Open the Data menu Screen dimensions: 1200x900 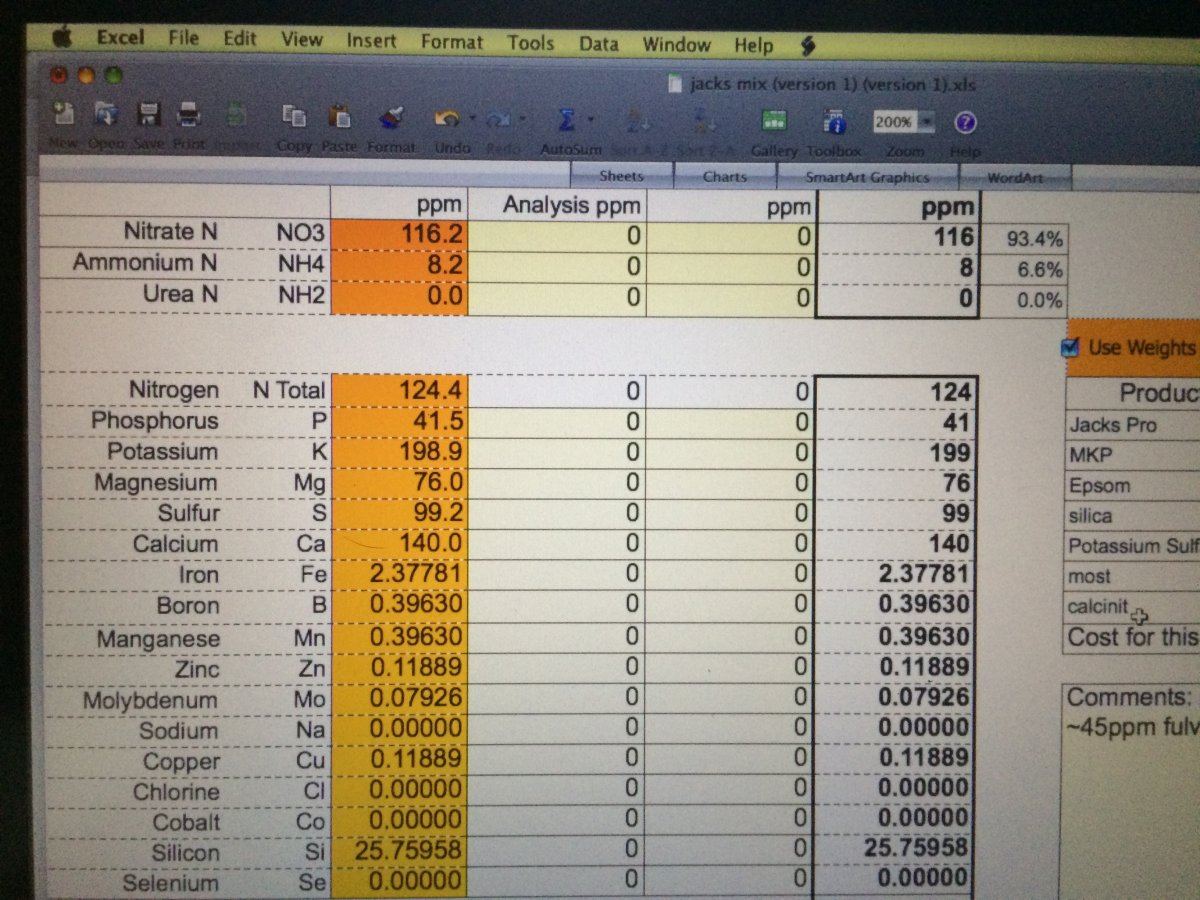[598, 44]
